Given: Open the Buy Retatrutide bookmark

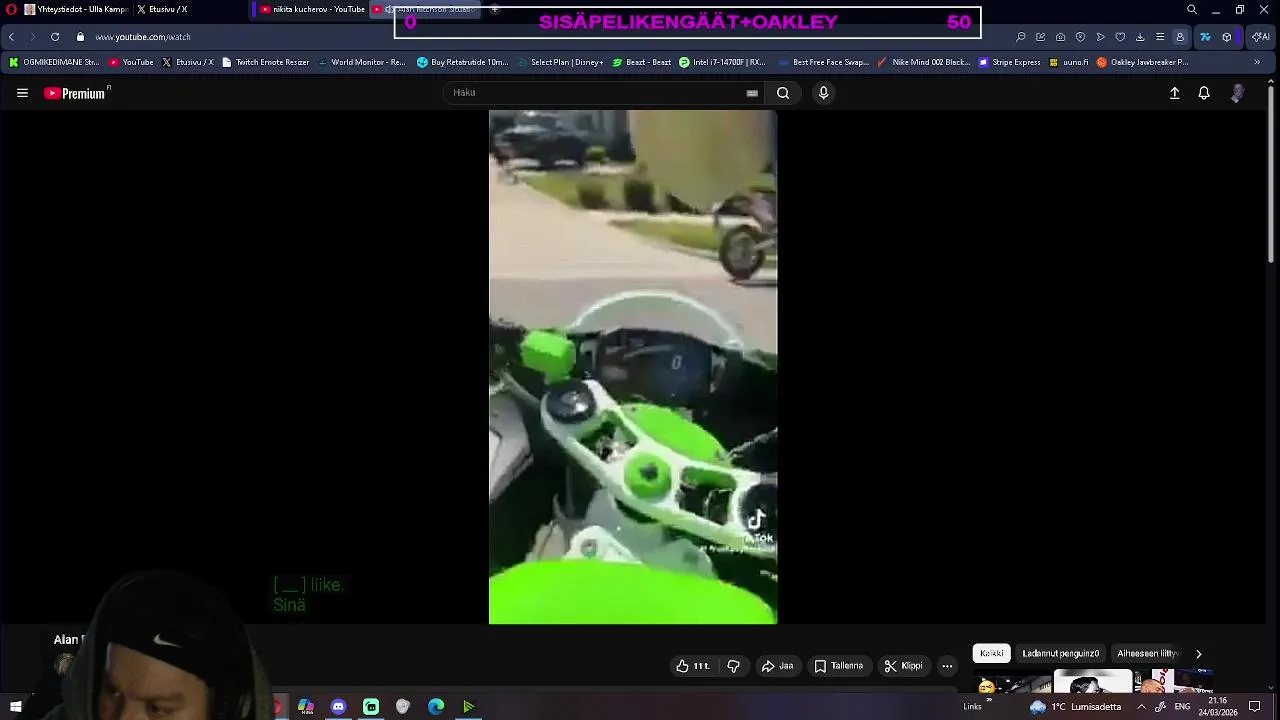Looking at the screenshot, I should 463,62.
